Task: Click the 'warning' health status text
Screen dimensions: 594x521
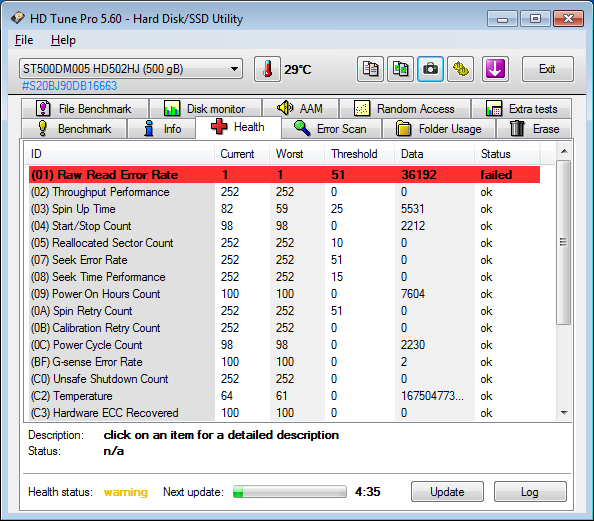Action: (125, 492)
